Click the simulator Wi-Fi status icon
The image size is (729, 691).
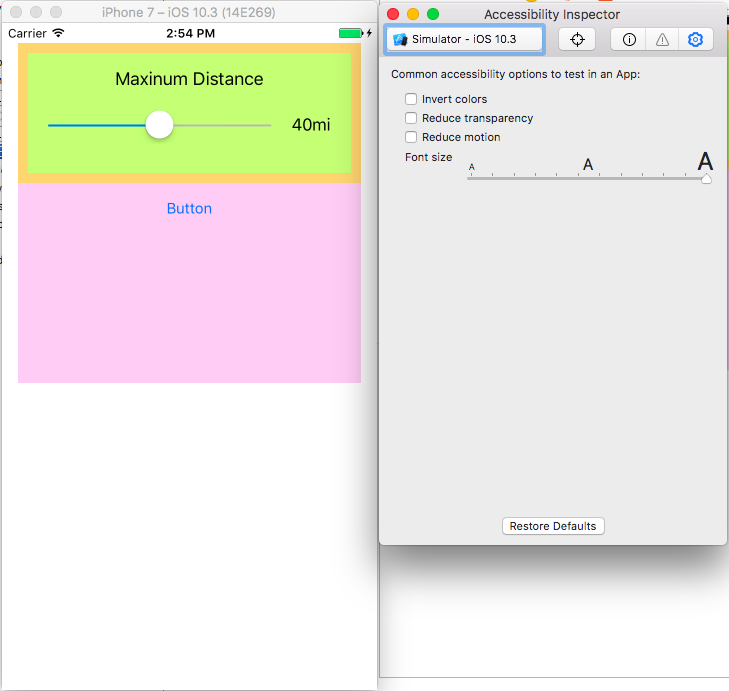coord(58,33)
